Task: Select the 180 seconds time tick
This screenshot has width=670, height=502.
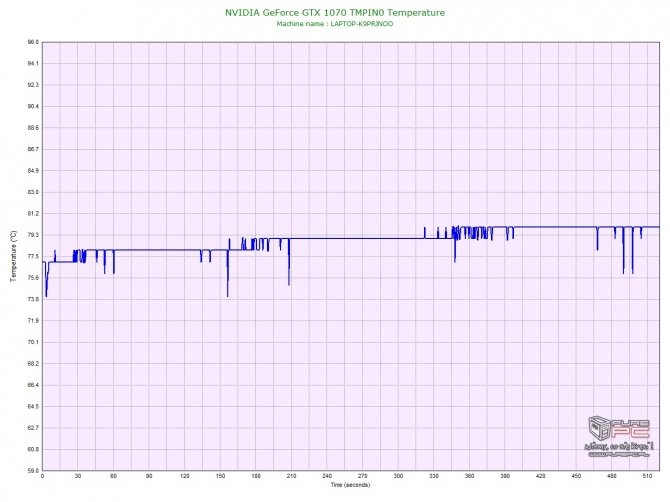Action: (256, 476)
